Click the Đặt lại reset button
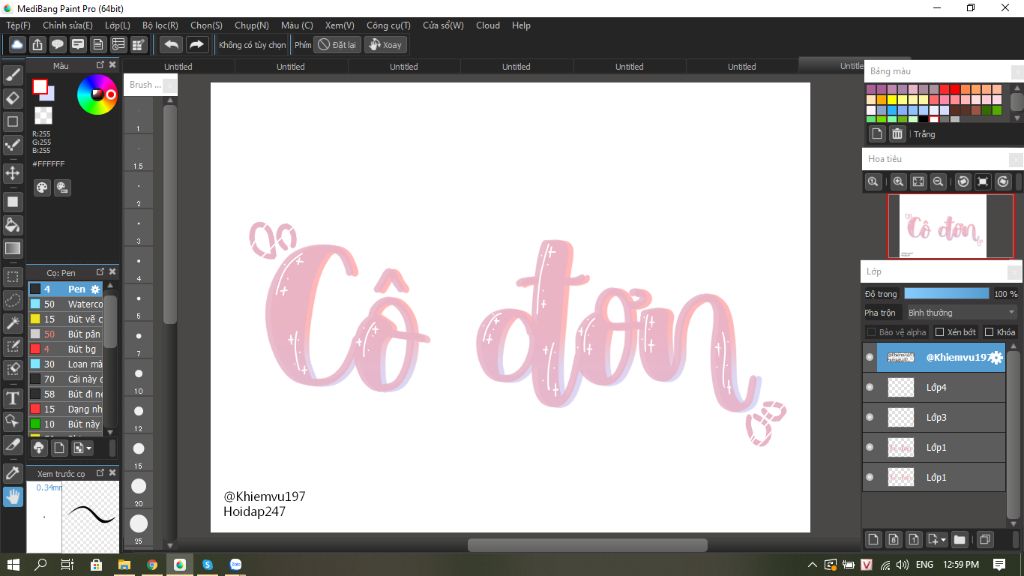 [337, 44]
